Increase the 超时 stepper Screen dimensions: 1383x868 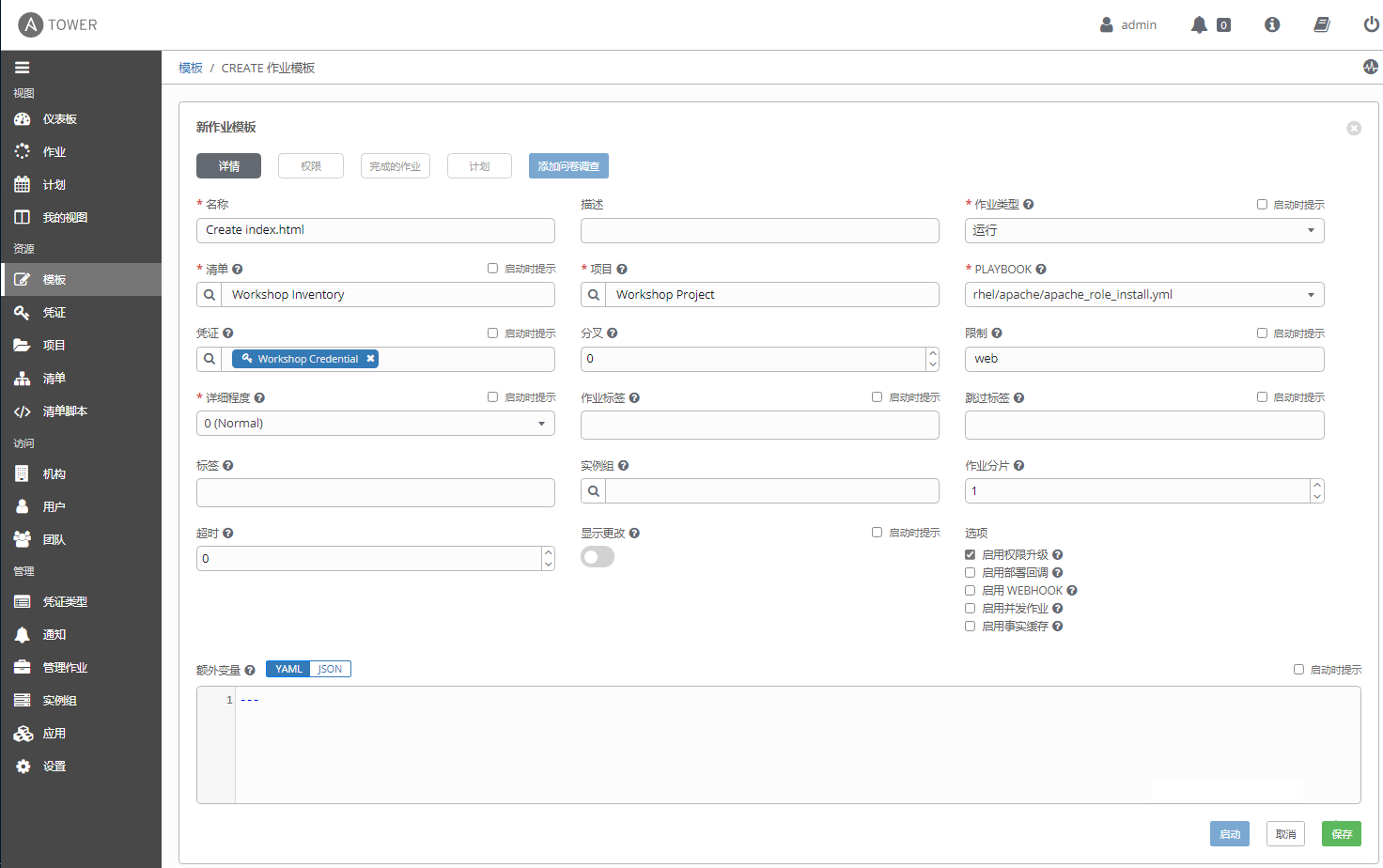(x=549, y=552)
